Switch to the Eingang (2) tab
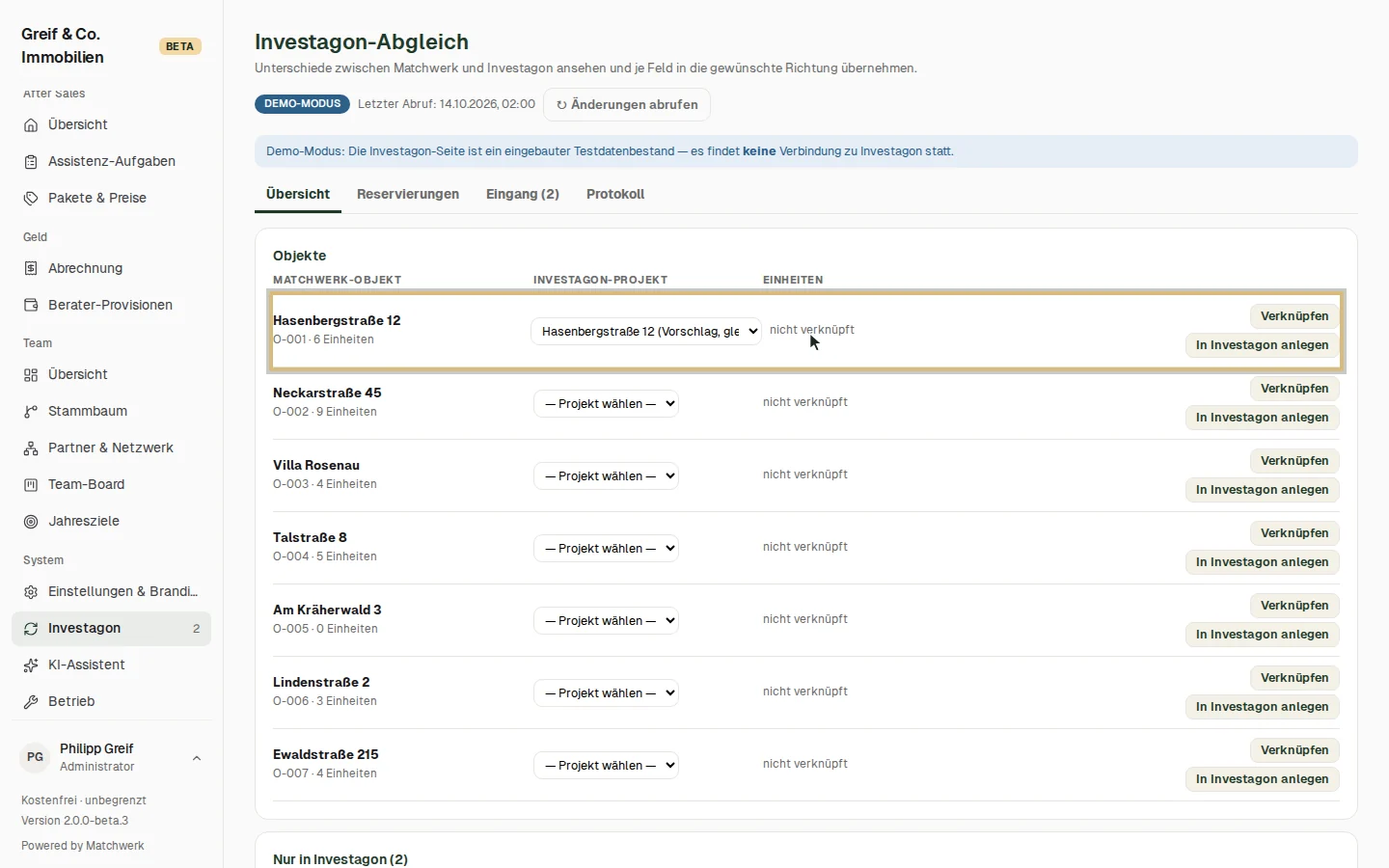Viewport: 1389px width, 868px height. (x=523, y=194)
